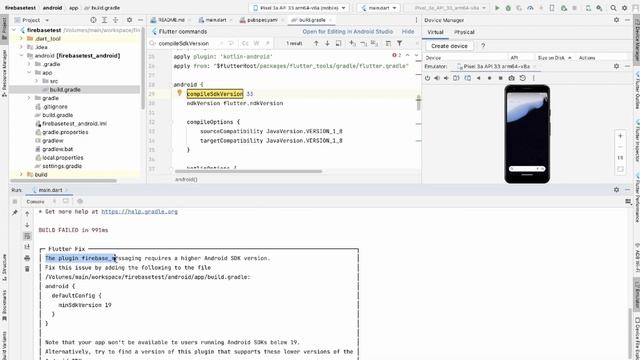Go to previous search occurrence arrow
Image resolution: width=640 pixels, height=360 pixels.
pos(316,43)
